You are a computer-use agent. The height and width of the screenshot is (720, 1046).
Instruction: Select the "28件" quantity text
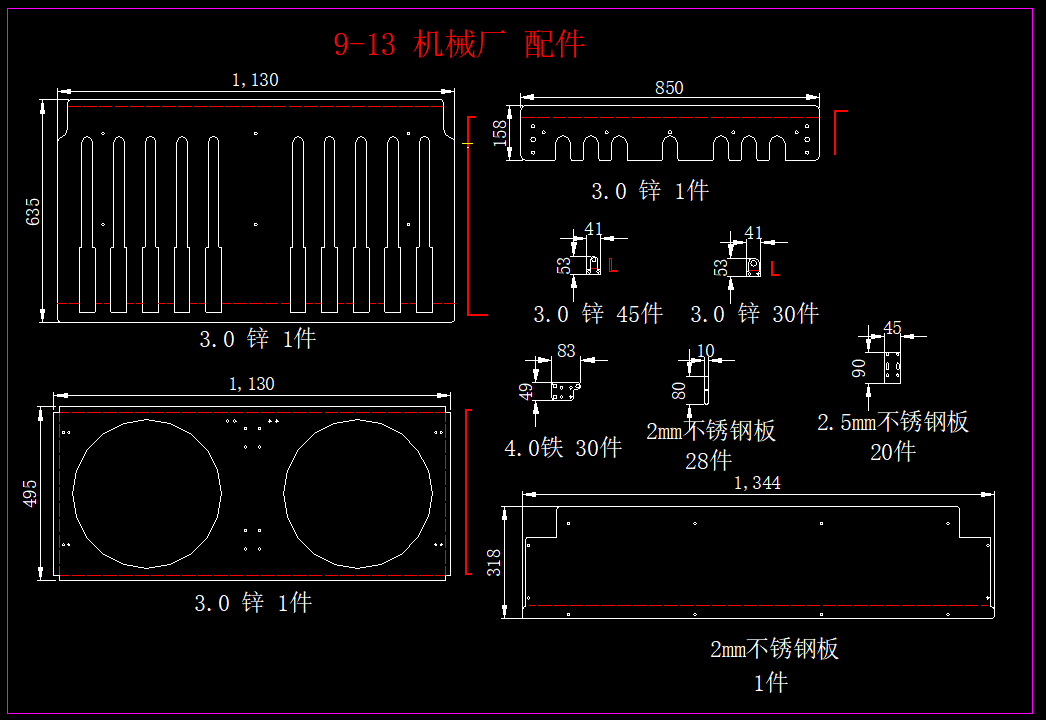(x=708, y=461)
